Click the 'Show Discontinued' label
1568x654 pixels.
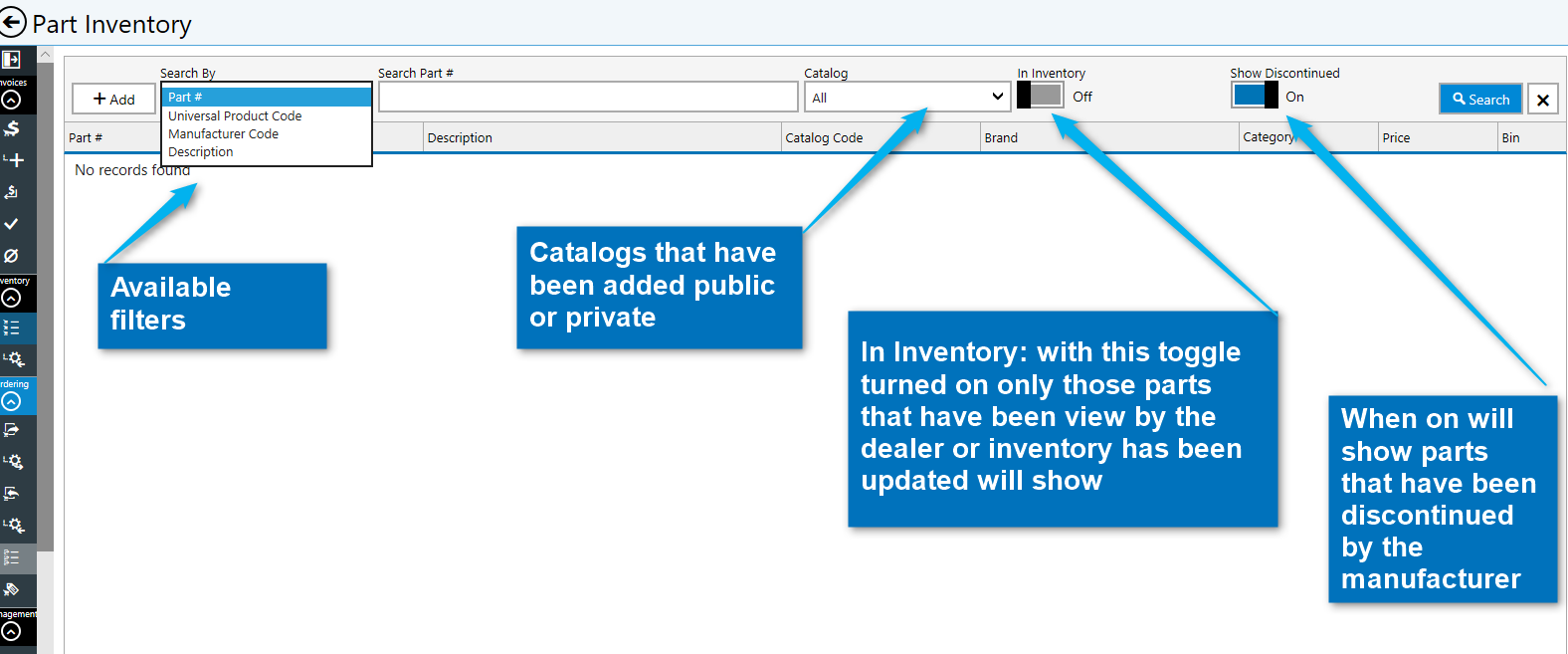tap(1284, 73)
